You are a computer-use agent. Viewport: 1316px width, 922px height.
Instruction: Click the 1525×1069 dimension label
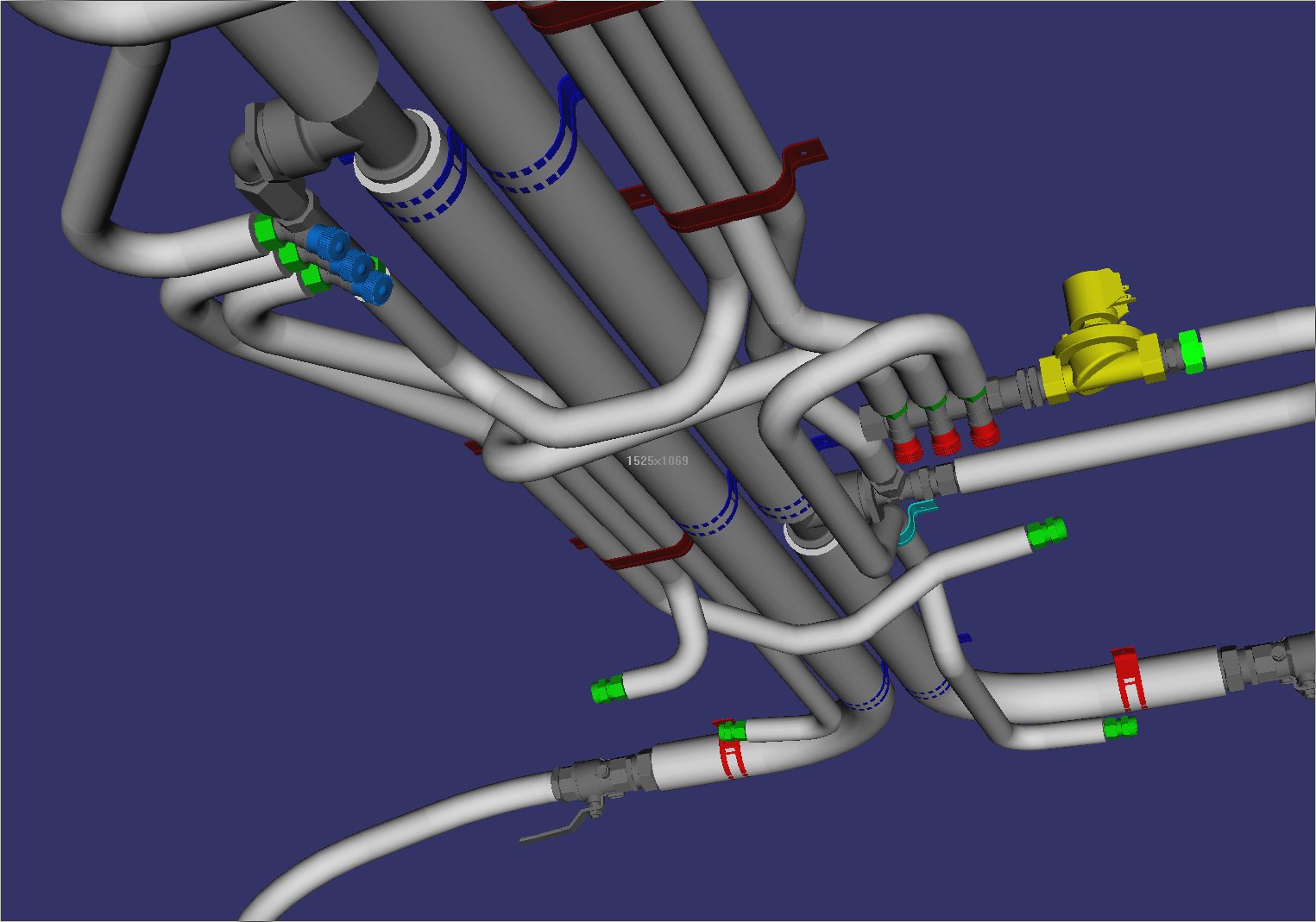(x=658, y=461)
